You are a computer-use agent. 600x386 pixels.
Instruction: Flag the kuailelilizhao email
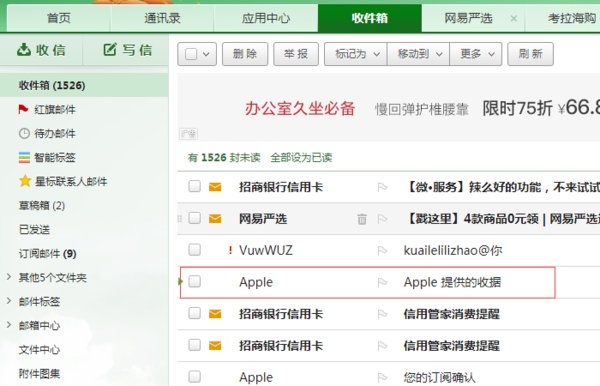click(382, 251)
